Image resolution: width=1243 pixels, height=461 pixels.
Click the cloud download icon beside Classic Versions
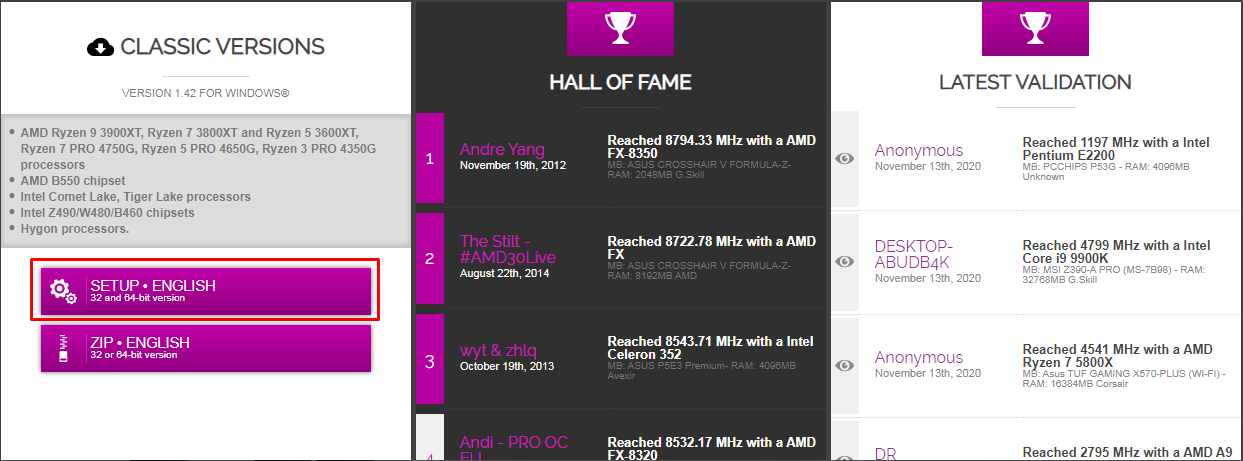pos(100,47)
